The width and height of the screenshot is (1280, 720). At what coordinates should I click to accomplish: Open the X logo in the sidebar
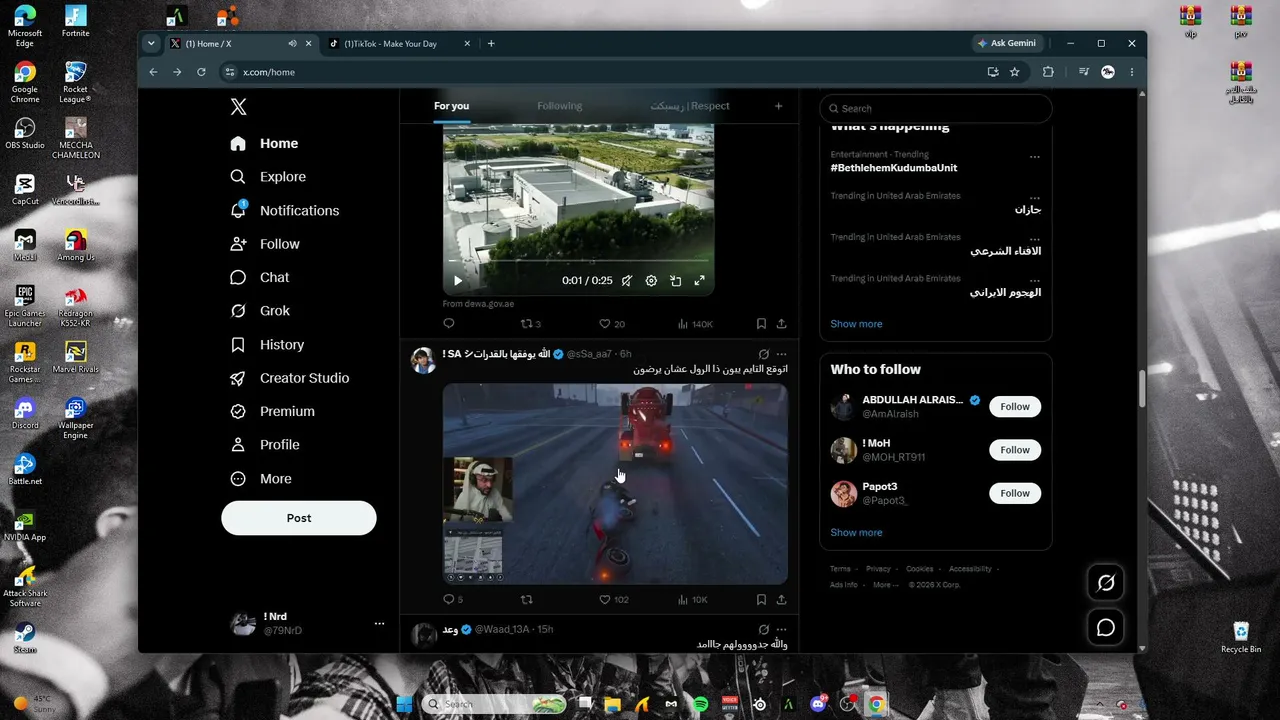238,107
